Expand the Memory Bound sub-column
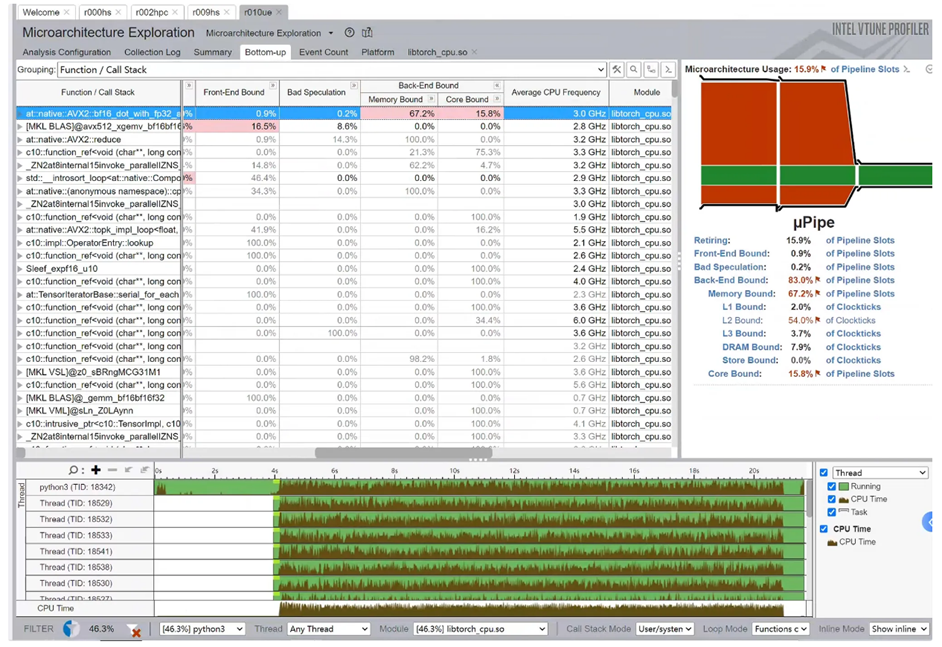 [431, 99]
